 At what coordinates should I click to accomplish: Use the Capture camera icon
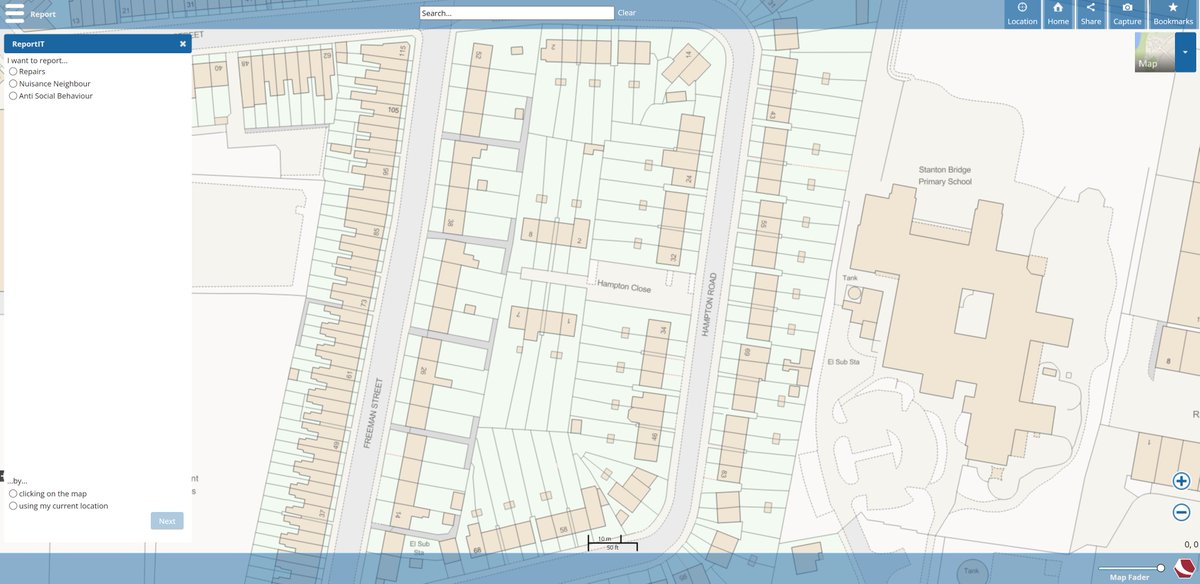(x=1126, y=12)
